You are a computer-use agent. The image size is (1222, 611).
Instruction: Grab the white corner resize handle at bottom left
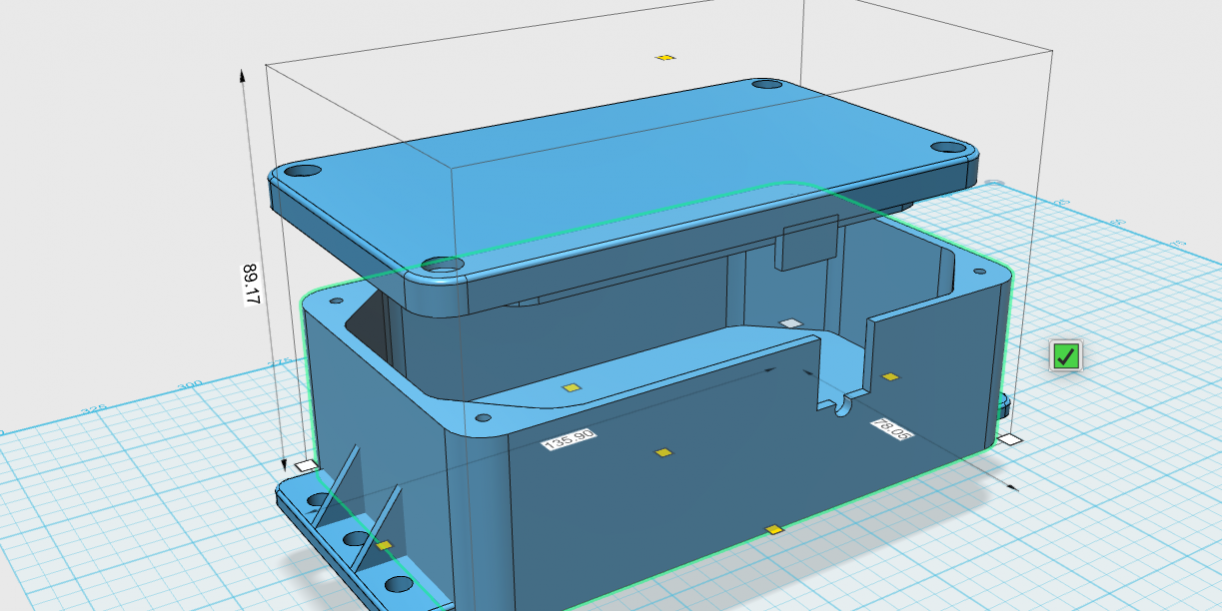coord(306,464)
